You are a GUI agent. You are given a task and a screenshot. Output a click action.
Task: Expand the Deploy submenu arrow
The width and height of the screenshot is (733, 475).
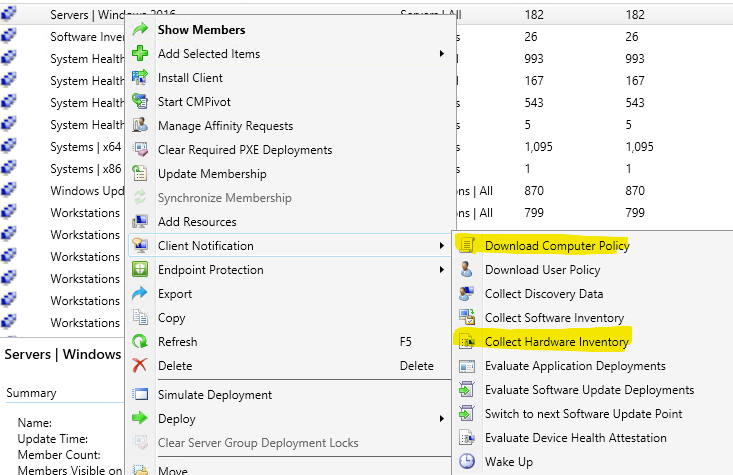coord(441,418)
